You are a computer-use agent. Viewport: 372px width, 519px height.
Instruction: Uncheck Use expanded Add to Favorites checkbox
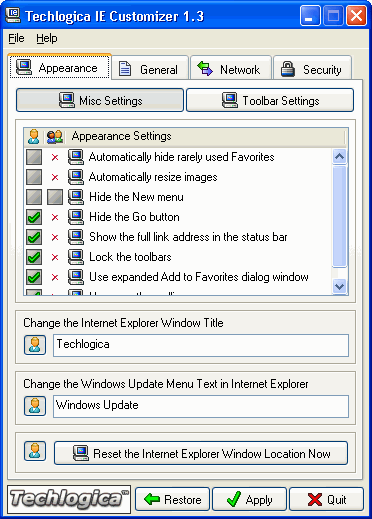[x=34, y=277]
